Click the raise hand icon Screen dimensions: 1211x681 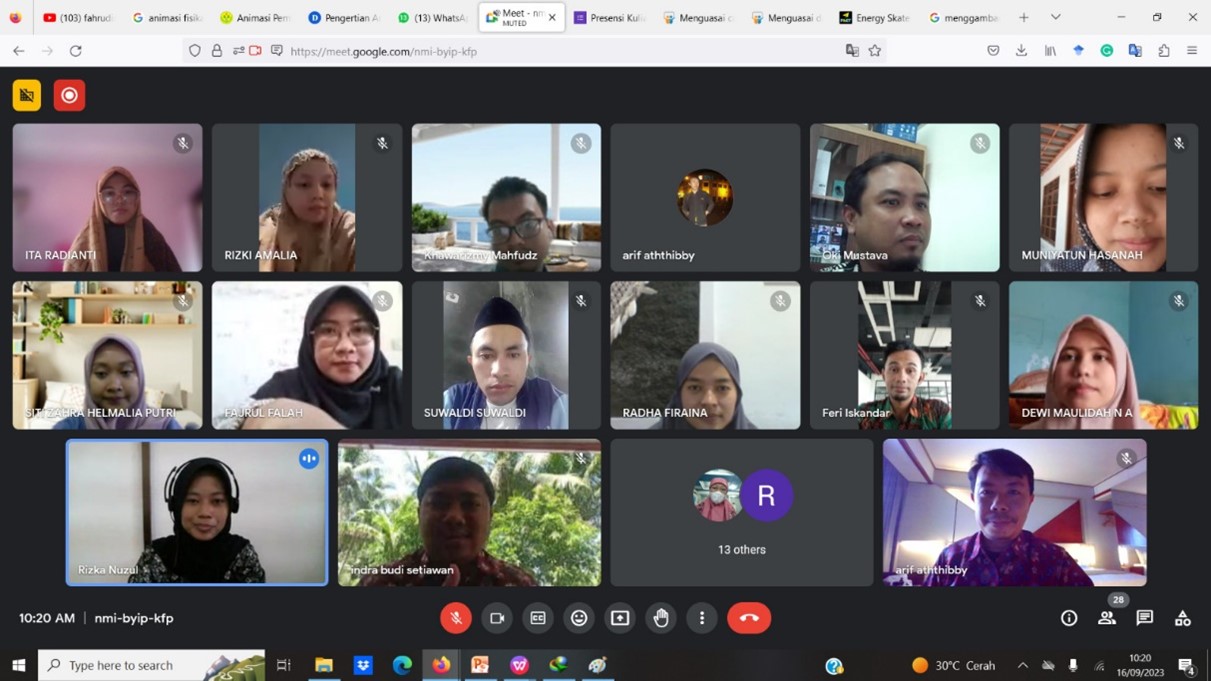coord(661,618)
